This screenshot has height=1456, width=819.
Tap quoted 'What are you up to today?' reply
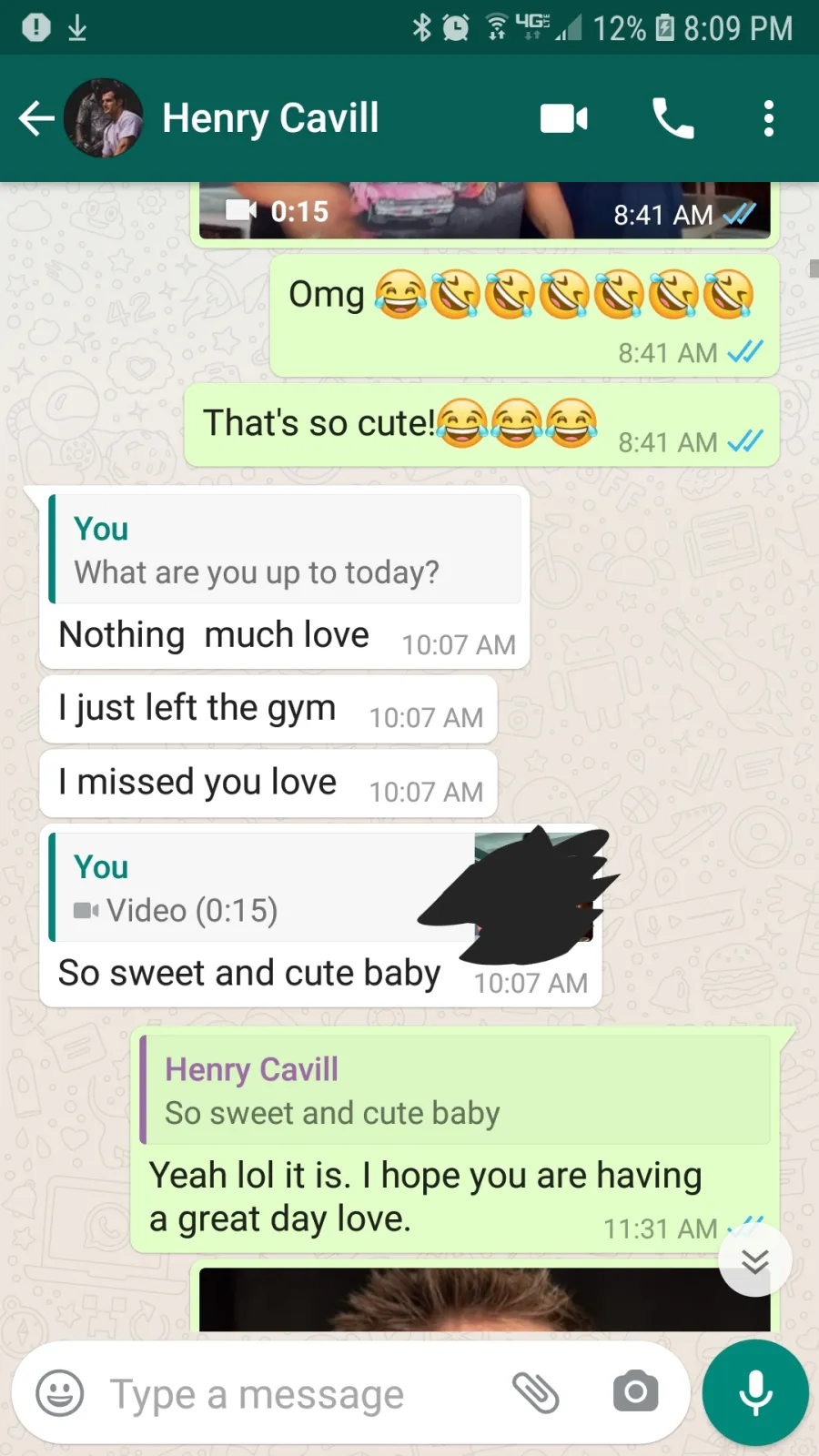tap(284, 549)
